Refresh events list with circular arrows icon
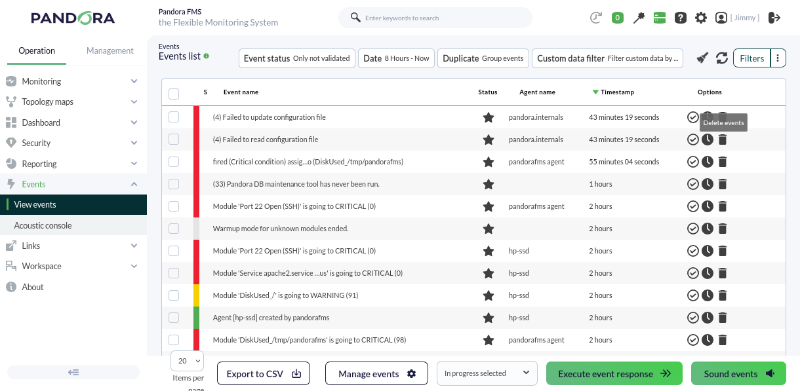 coord(721,58)
